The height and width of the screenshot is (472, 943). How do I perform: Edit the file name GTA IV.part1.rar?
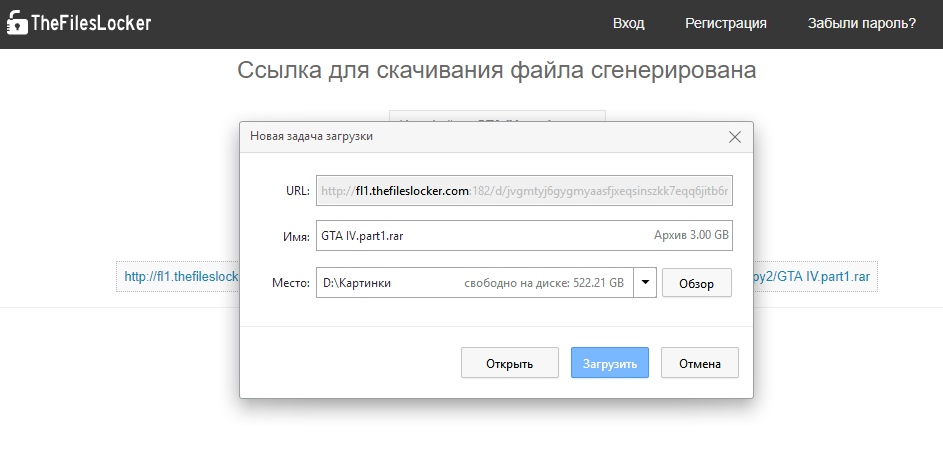(x=524, y=236)
